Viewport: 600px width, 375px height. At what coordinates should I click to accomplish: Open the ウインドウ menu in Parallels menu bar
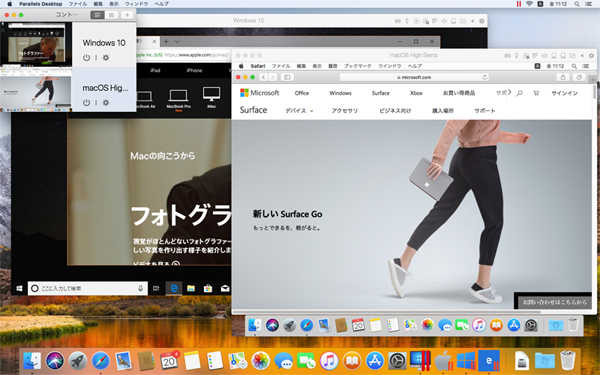coord(137,4)
